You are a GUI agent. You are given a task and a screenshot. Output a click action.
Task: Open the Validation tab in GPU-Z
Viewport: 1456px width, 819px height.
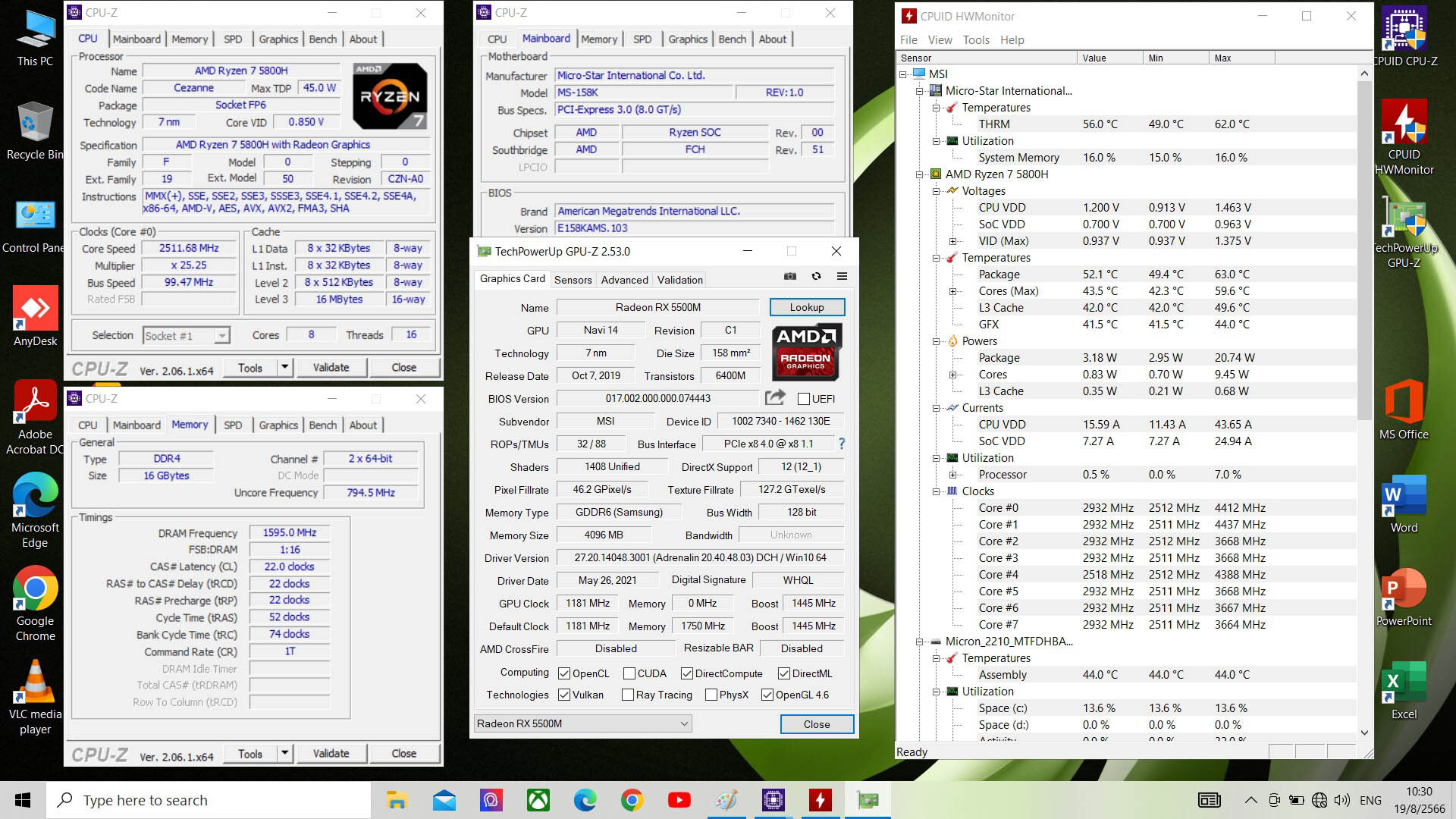click(x=679, y=280)
